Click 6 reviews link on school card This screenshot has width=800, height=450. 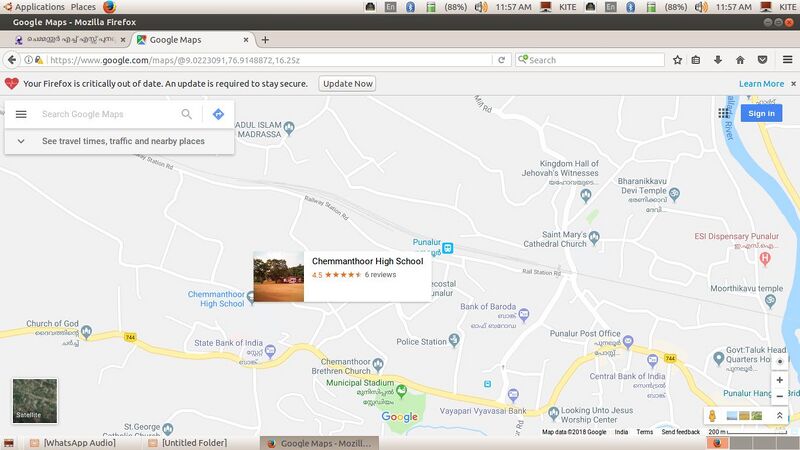coord(380,274)
